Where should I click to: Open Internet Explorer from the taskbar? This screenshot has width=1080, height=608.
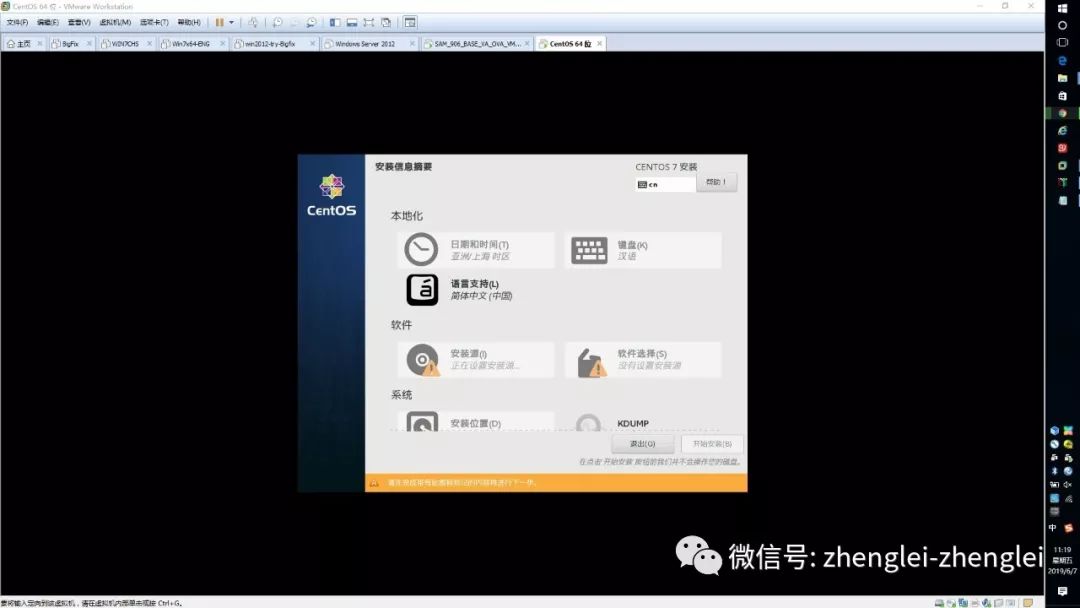1062,130
